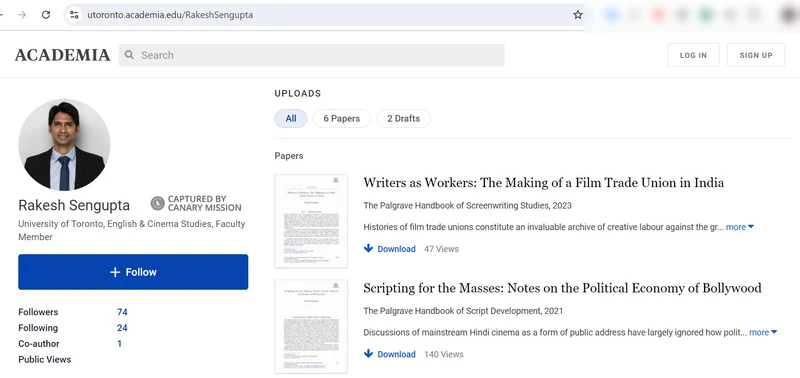Image resolution: width=800 pixels, height=378 pixels.
Task: Click the 'Rakesh Sengupta' profile name
Action: (74, 205)
